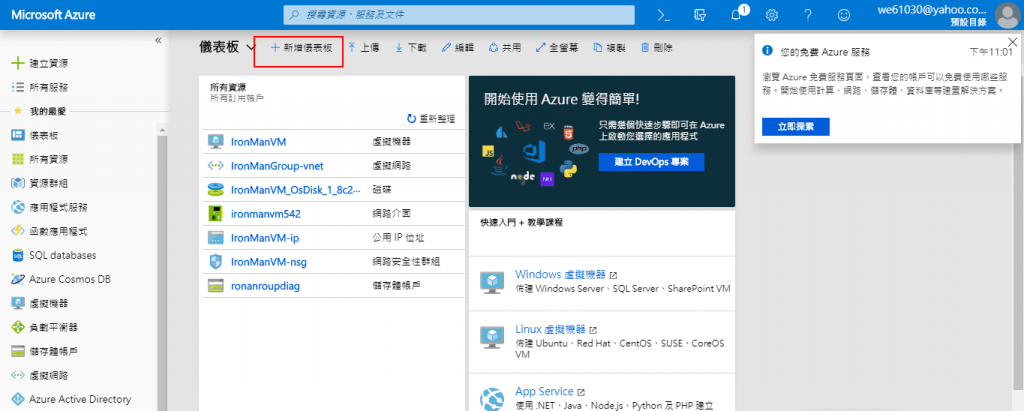The height and width of the screenshot is (411, 1024).
Task: Click the App Service globe icon
Action: point(492,398)
